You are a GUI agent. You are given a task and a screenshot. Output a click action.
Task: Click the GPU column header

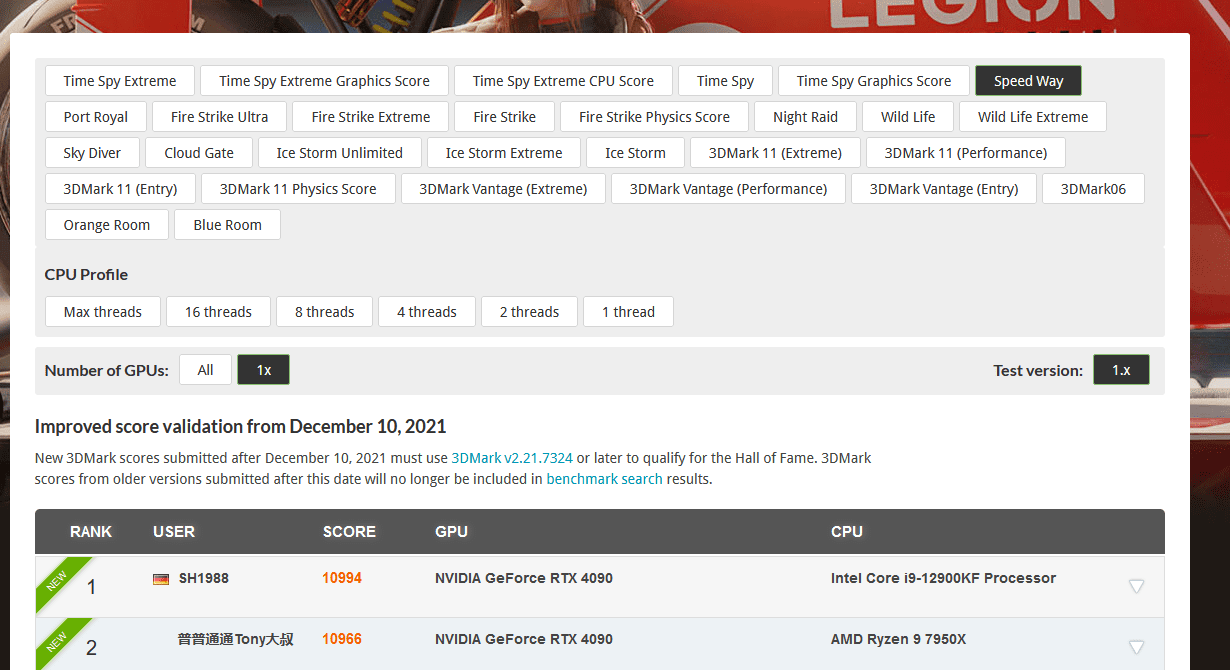click(x=451, y=532)
